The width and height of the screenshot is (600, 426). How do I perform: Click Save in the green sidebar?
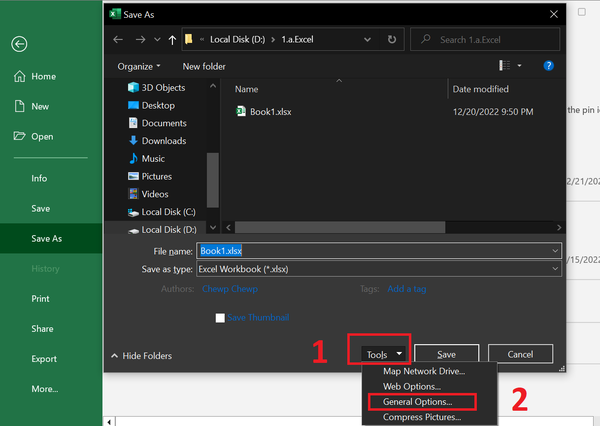coord(41,209)
